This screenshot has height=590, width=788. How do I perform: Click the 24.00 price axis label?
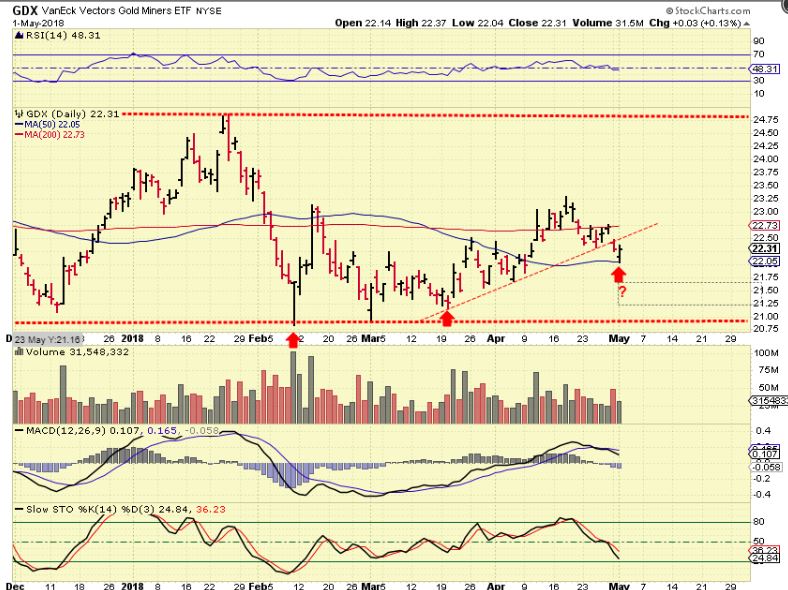click(x=766, y=159)
